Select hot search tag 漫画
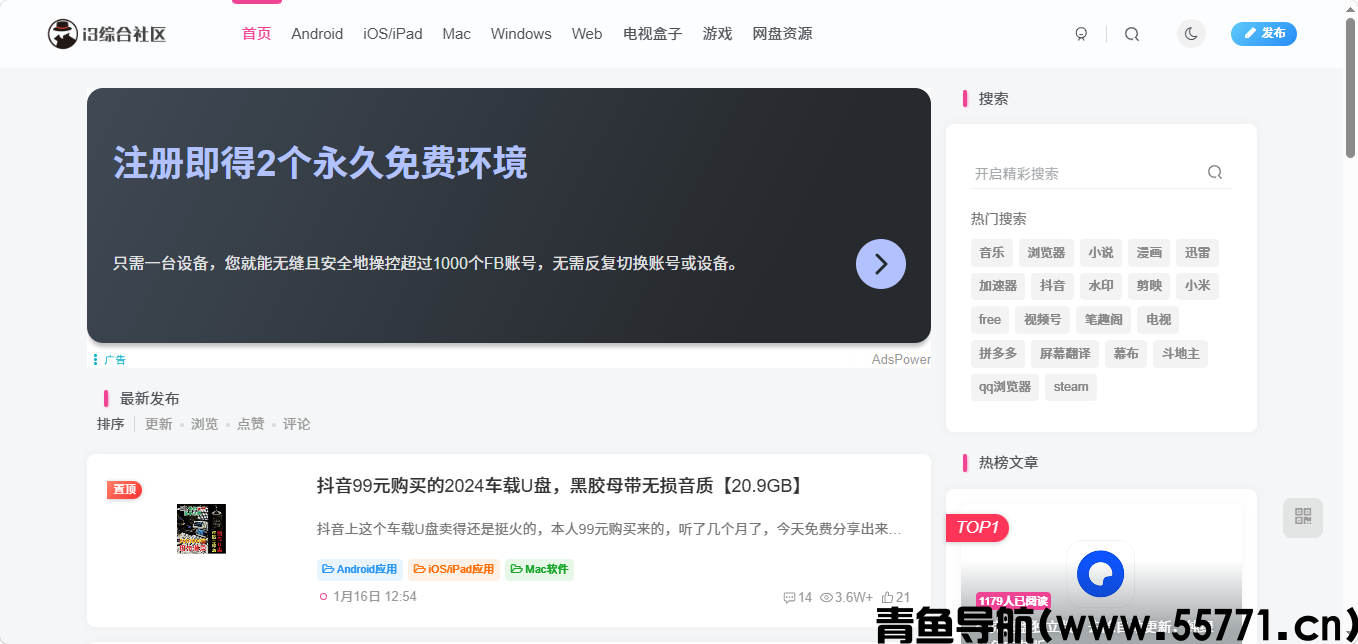The height and width of the screenshot is (644, 1358). (1149, 253)
